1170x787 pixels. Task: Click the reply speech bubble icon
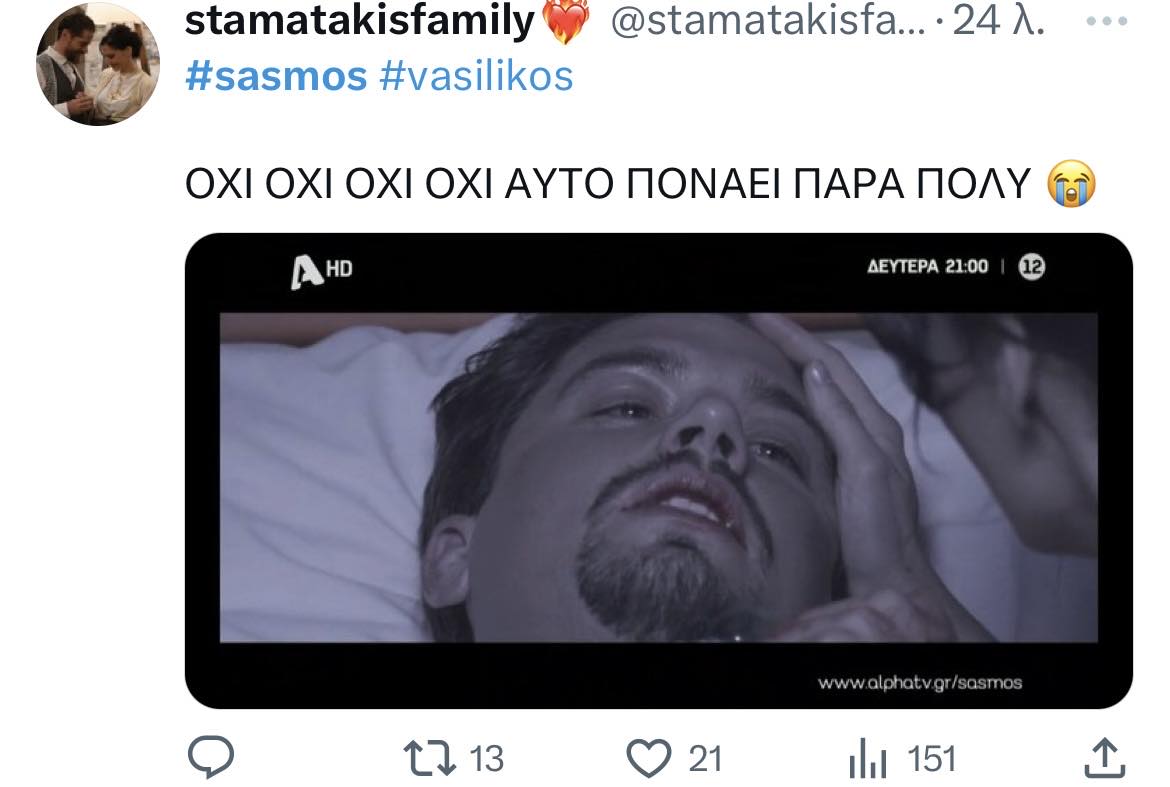point(211,758)
